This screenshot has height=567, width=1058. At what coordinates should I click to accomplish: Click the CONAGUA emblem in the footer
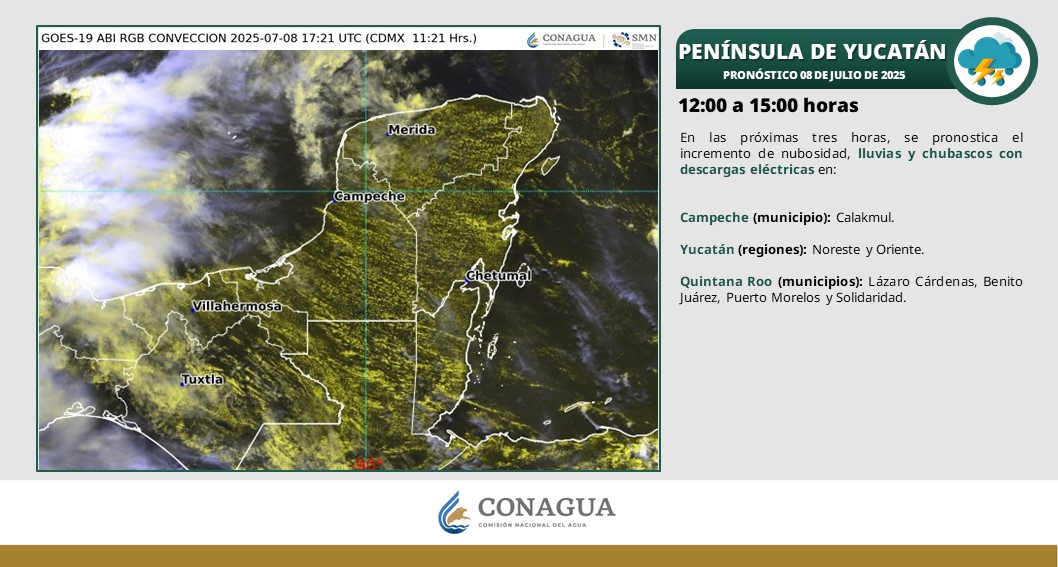click(x=454, y=513)
